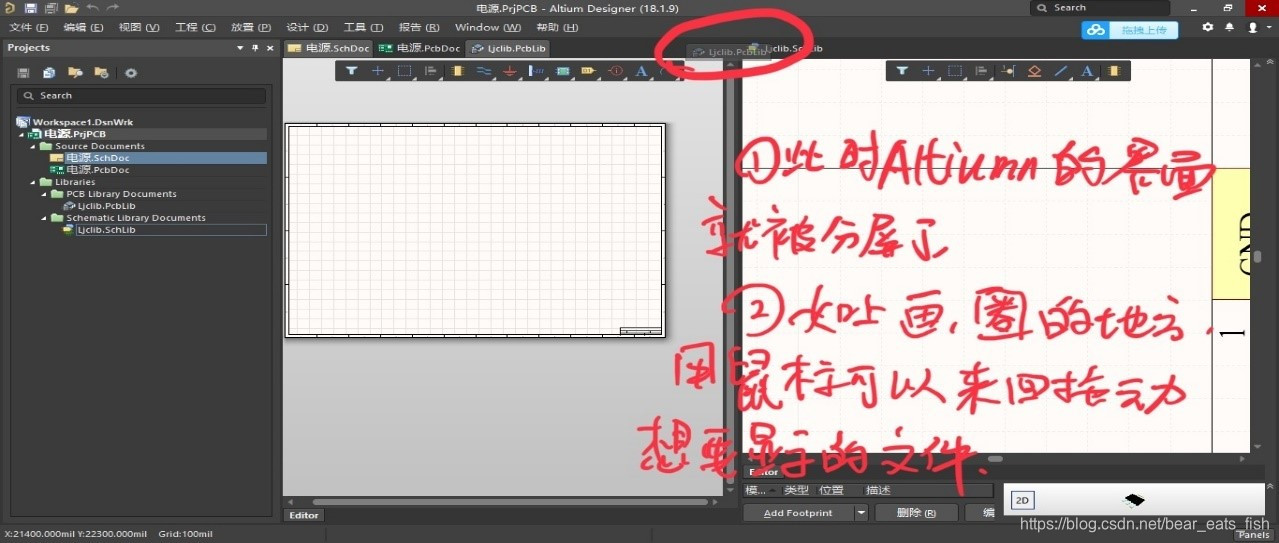Open the 文件 (F) menu
Image resolution: width=1279 pixels, height=543 pixels.
28,27
